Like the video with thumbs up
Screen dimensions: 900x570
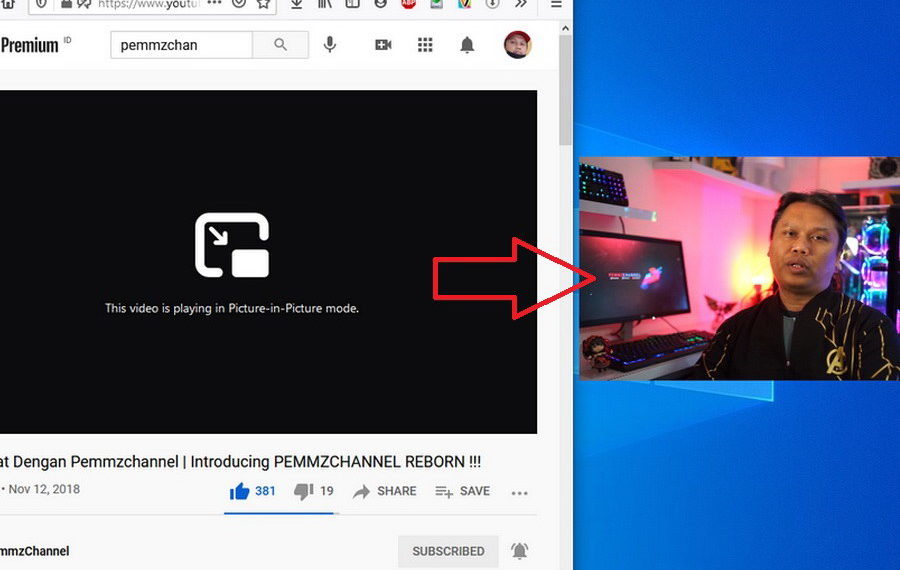[x=239, y=491]
